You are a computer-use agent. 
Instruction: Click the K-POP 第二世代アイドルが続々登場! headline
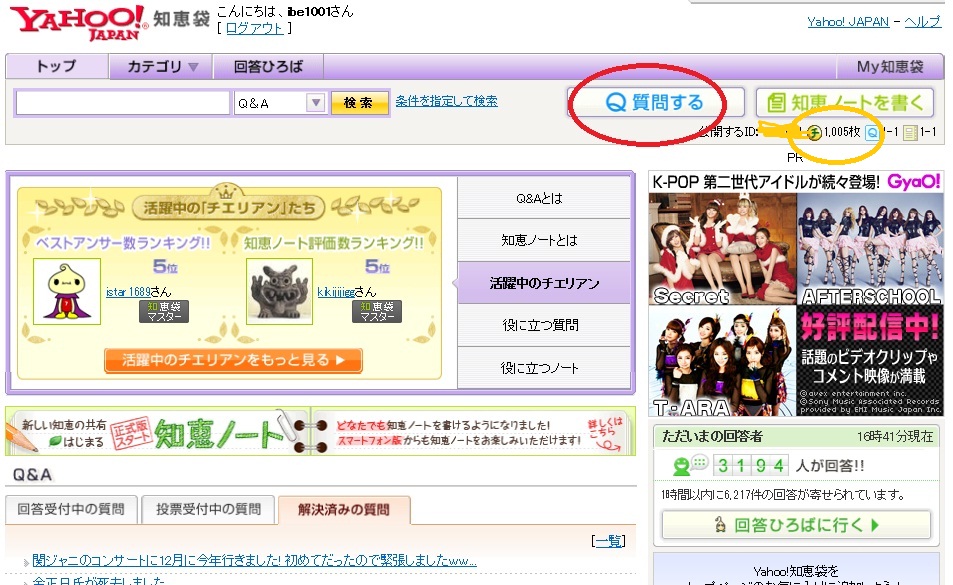click(766, 182)
